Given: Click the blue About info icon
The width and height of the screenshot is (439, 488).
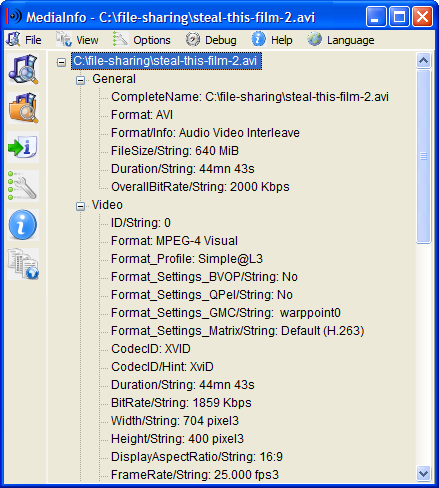Looking at the screenshot, I should [23, 225].
